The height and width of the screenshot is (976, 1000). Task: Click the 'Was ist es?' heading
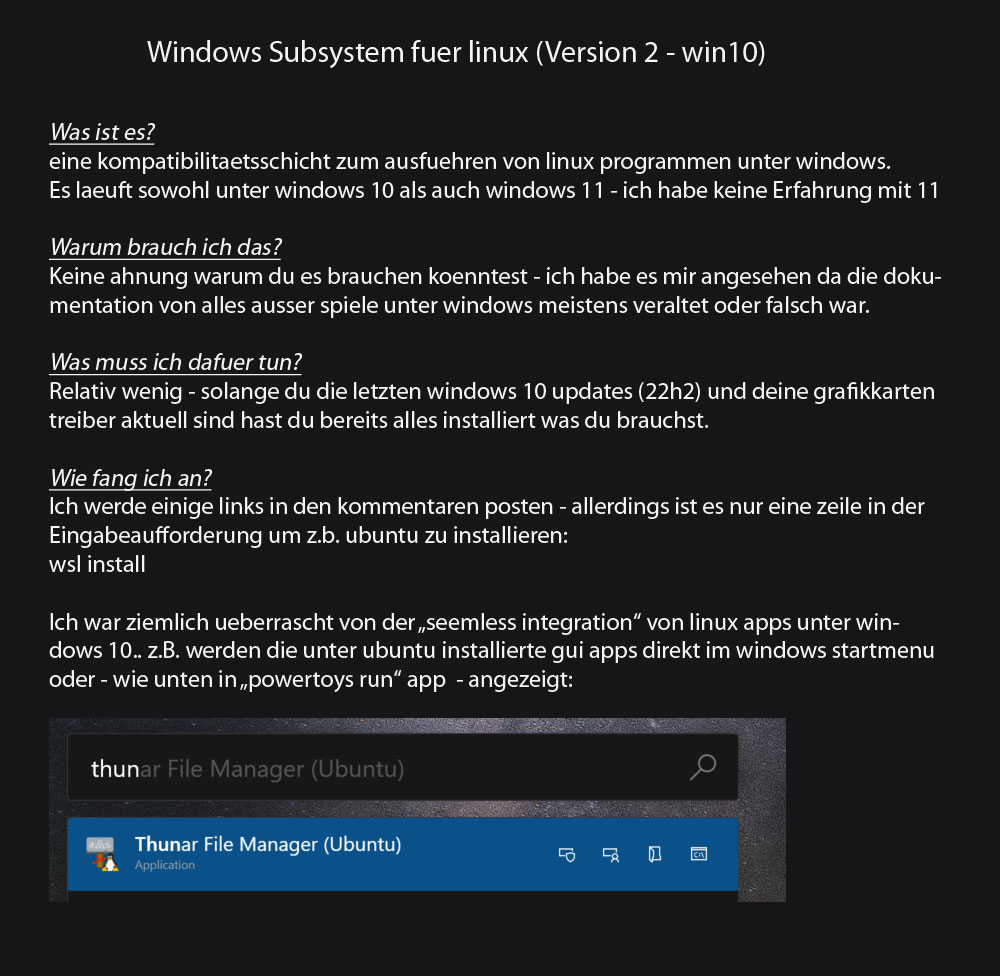pos(102,132)
